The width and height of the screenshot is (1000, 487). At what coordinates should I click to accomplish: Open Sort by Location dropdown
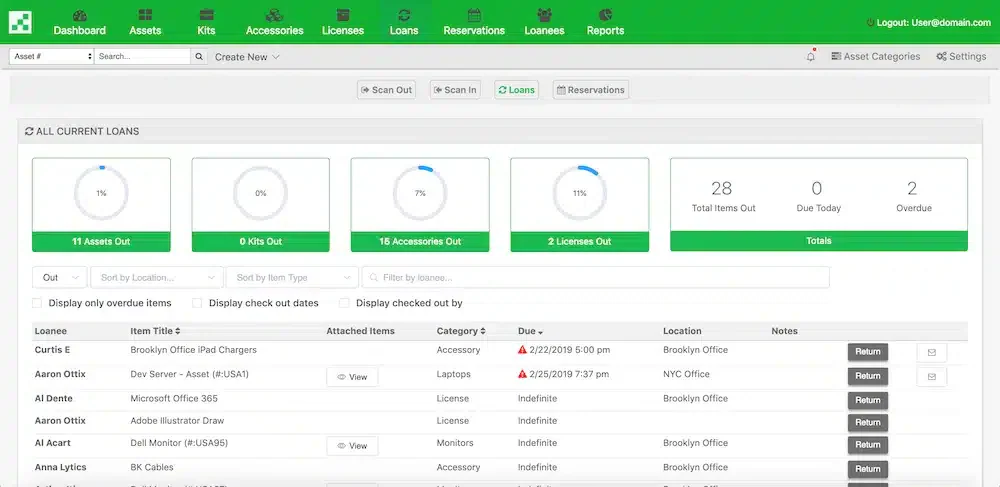pyautogui.click(x=158, y=277)
